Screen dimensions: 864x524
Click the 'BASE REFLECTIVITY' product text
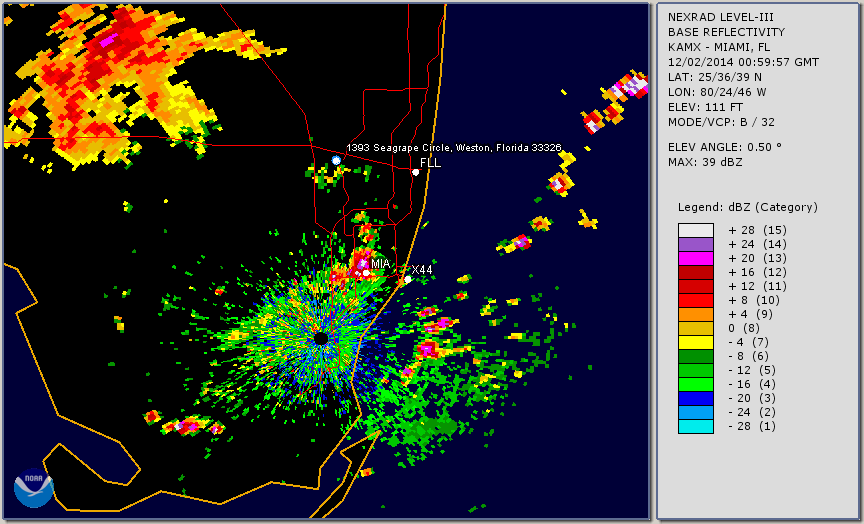tap(726, 33)
